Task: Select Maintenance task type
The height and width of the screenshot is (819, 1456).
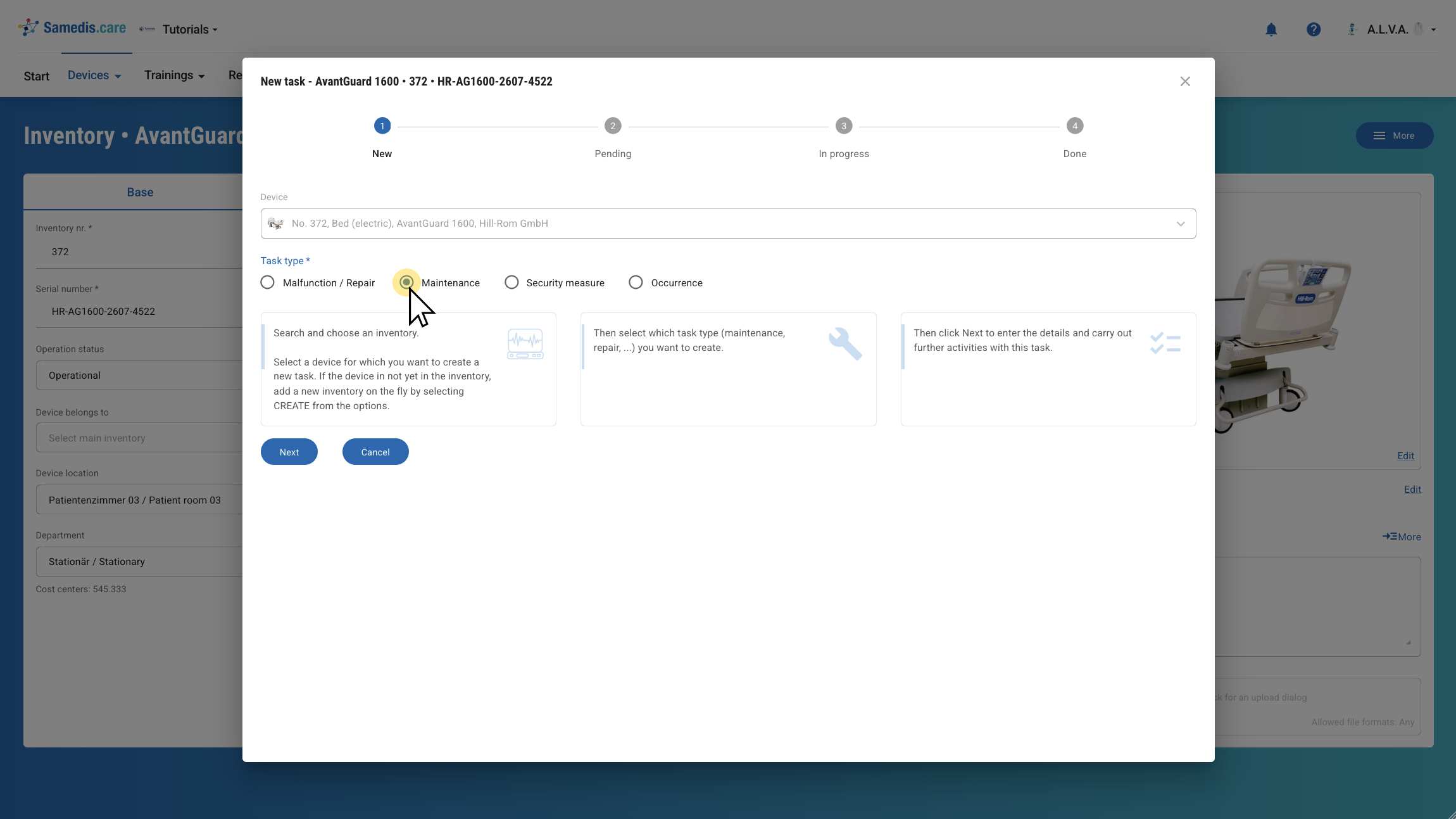Action: pos(406,283)
